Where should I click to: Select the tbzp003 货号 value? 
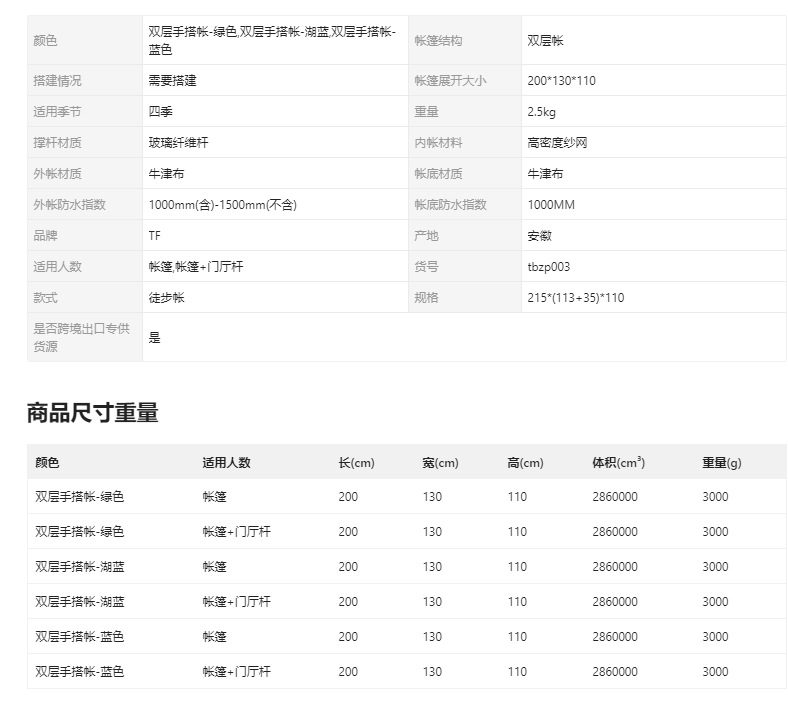(549, 267)
